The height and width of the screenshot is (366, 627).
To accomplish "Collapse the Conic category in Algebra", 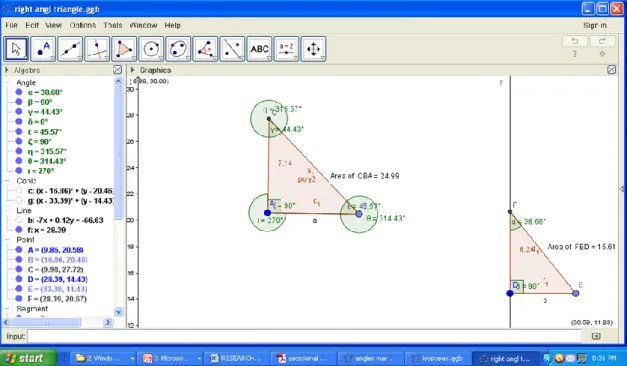I will pos(8,181).
